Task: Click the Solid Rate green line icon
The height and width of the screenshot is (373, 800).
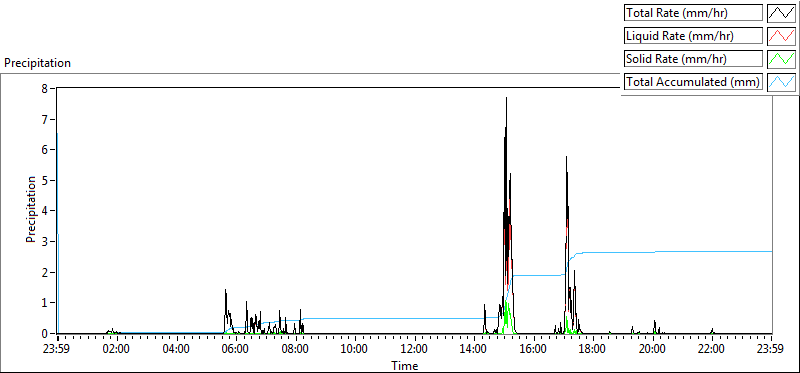Action: [x=781, y=59]
